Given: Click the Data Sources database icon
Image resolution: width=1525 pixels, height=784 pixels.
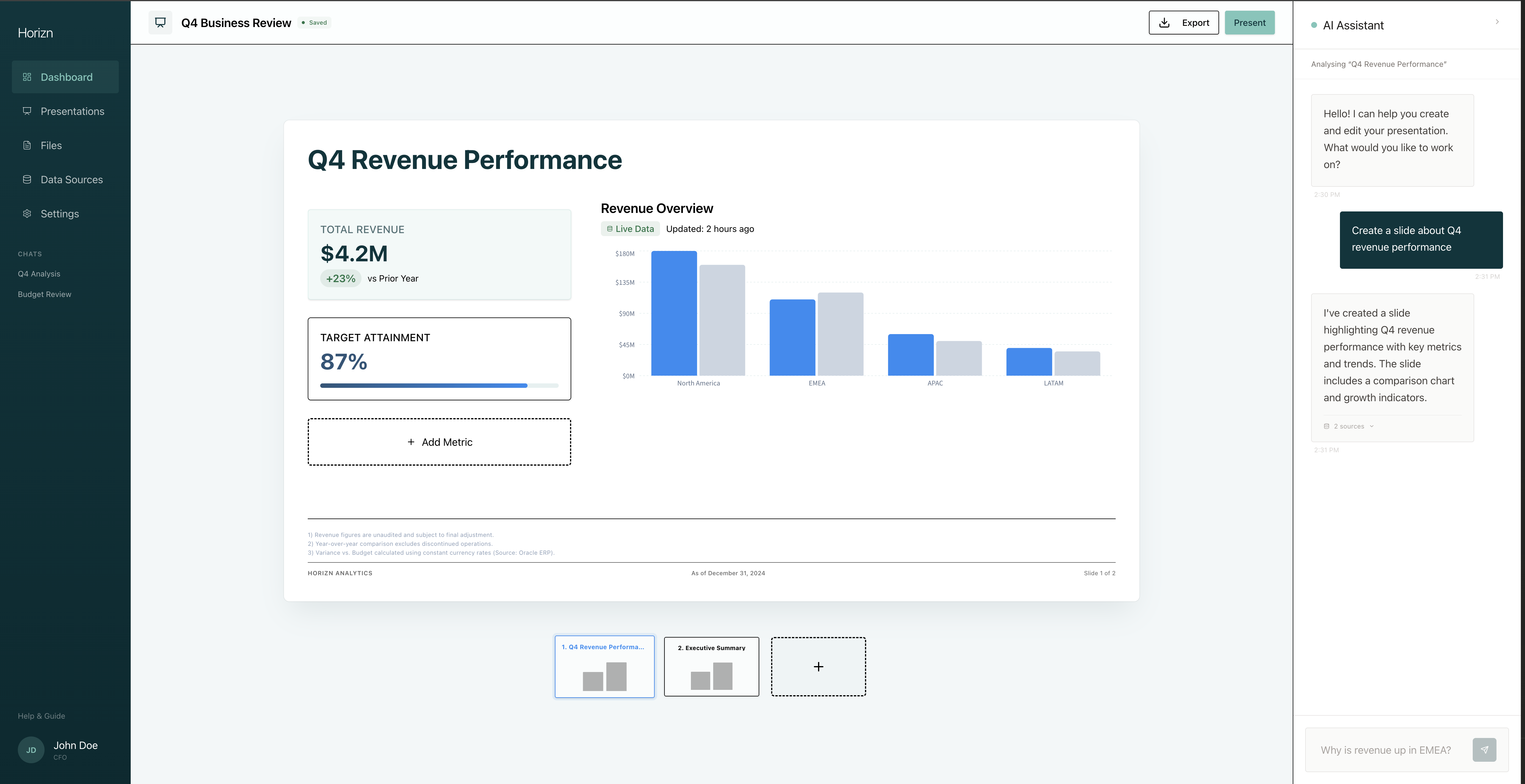Looking at the screenshot, I should 27,179.
